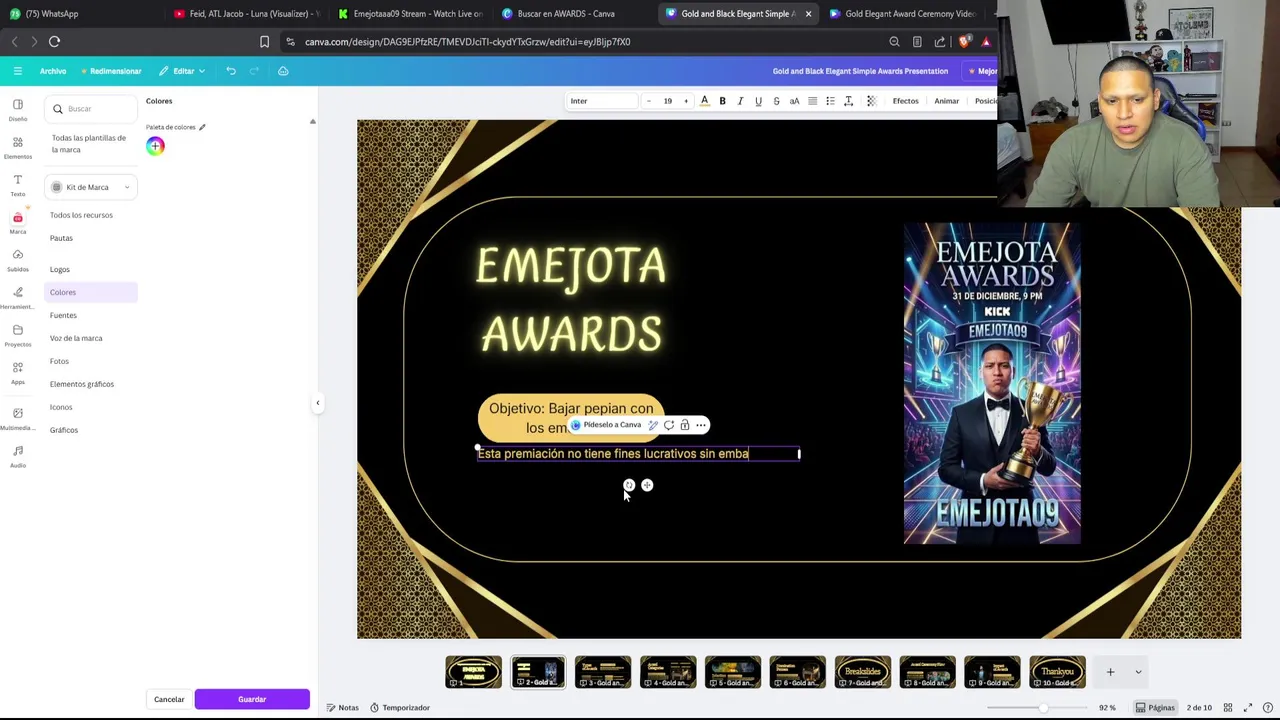Edit the color palette pencil icon
This screenshot has height=720, width=1280.
click(x=202, y=127)
